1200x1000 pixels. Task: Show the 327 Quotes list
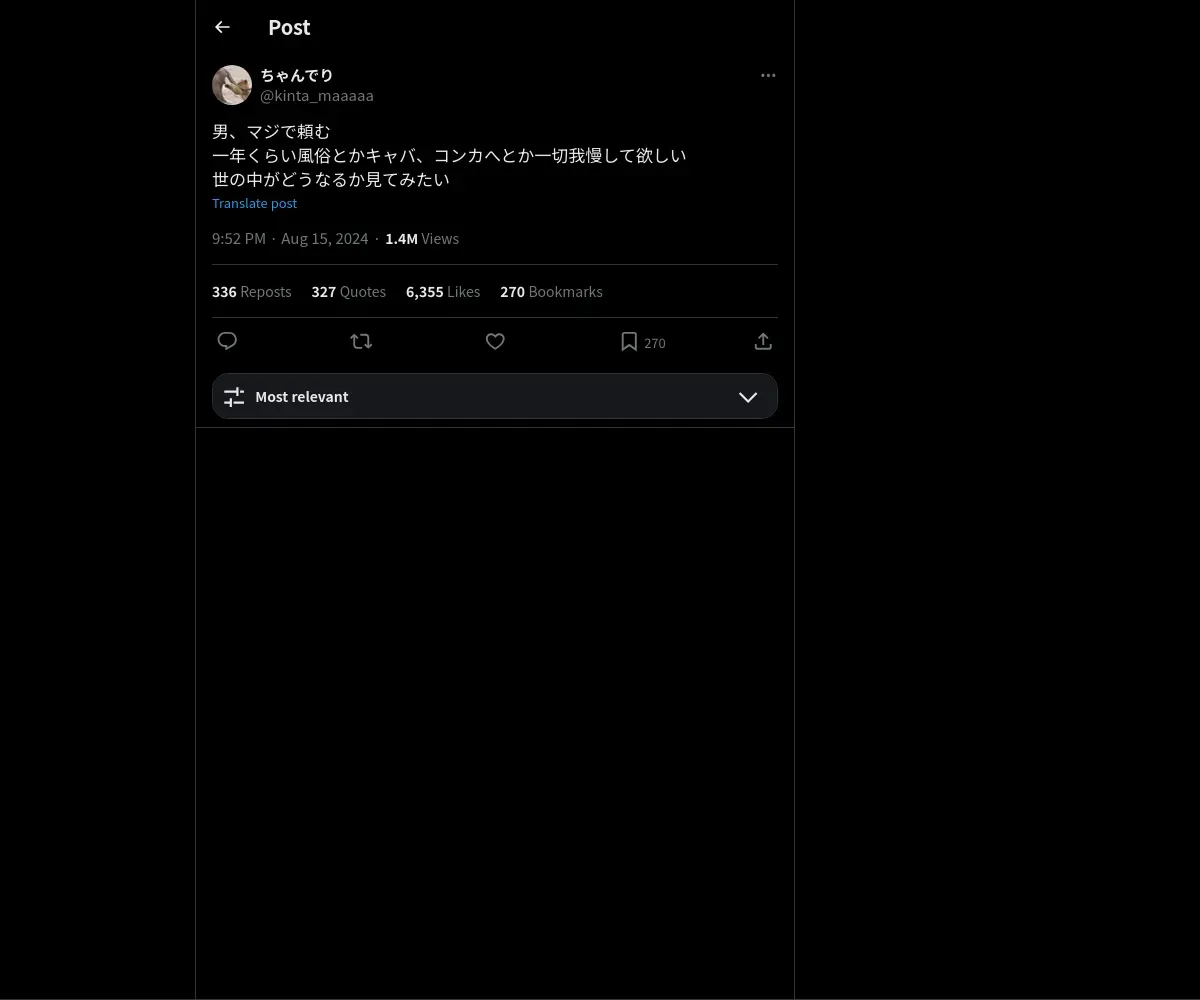point(349,292)
